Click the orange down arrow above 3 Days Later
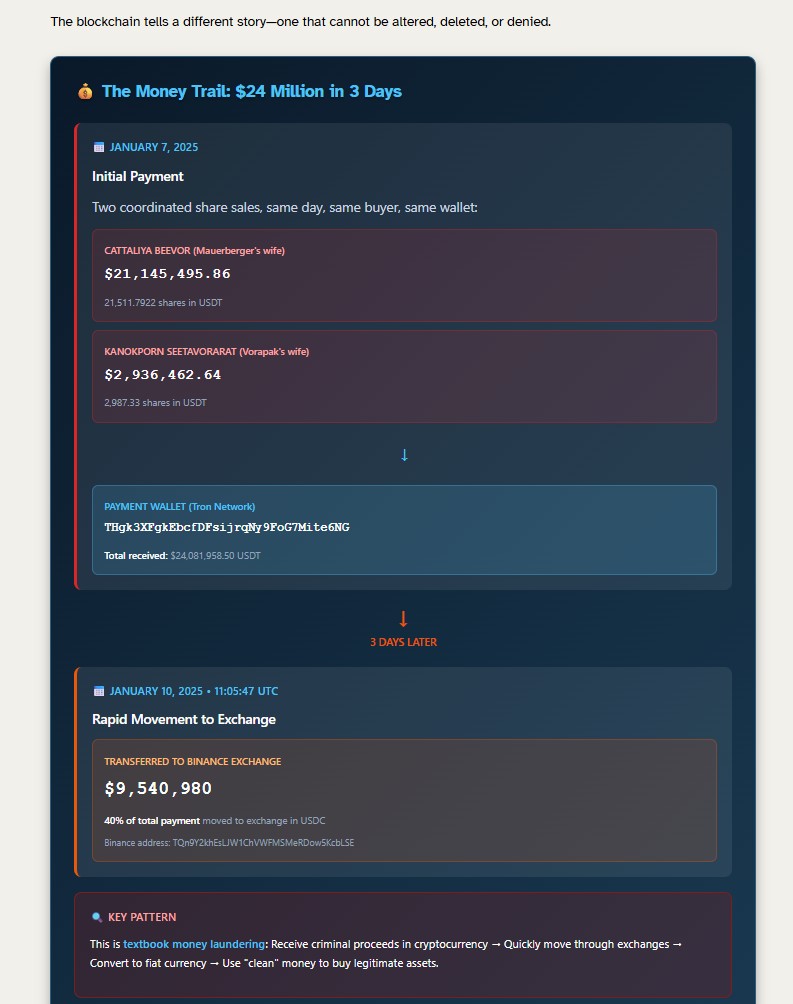The height and width of the screenshot is (1004, 793). coord(403,619)
